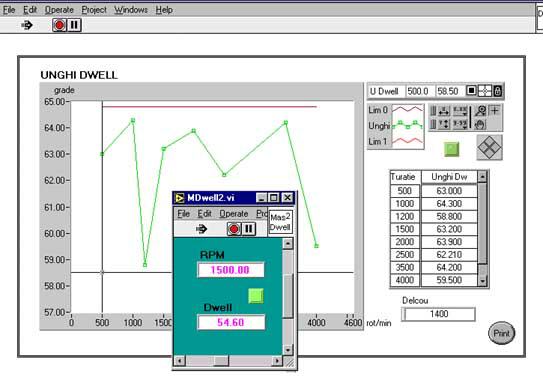Image resolution: width=543 pixels, height=386 pixels.
Task: Select the graph zoom magnifier tool
Action: (x=481, y=111)
